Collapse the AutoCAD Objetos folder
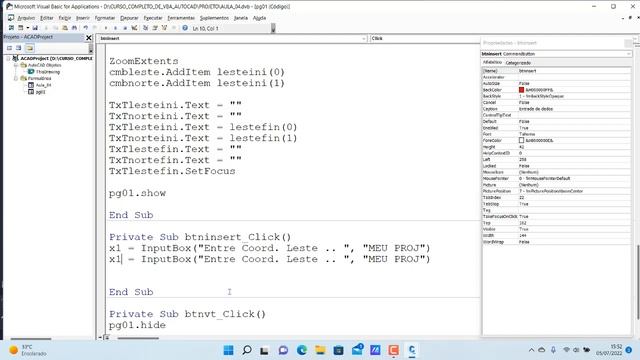640x360 pixels. click(x=16, y=65)
